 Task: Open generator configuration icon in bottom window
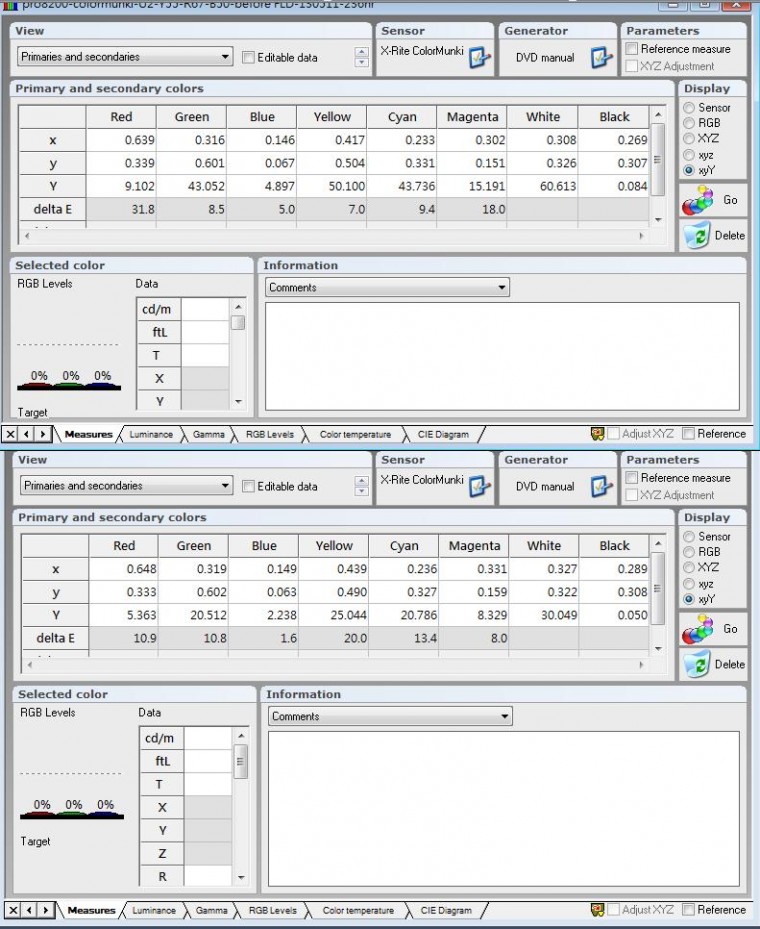click(x=602, y=486)
